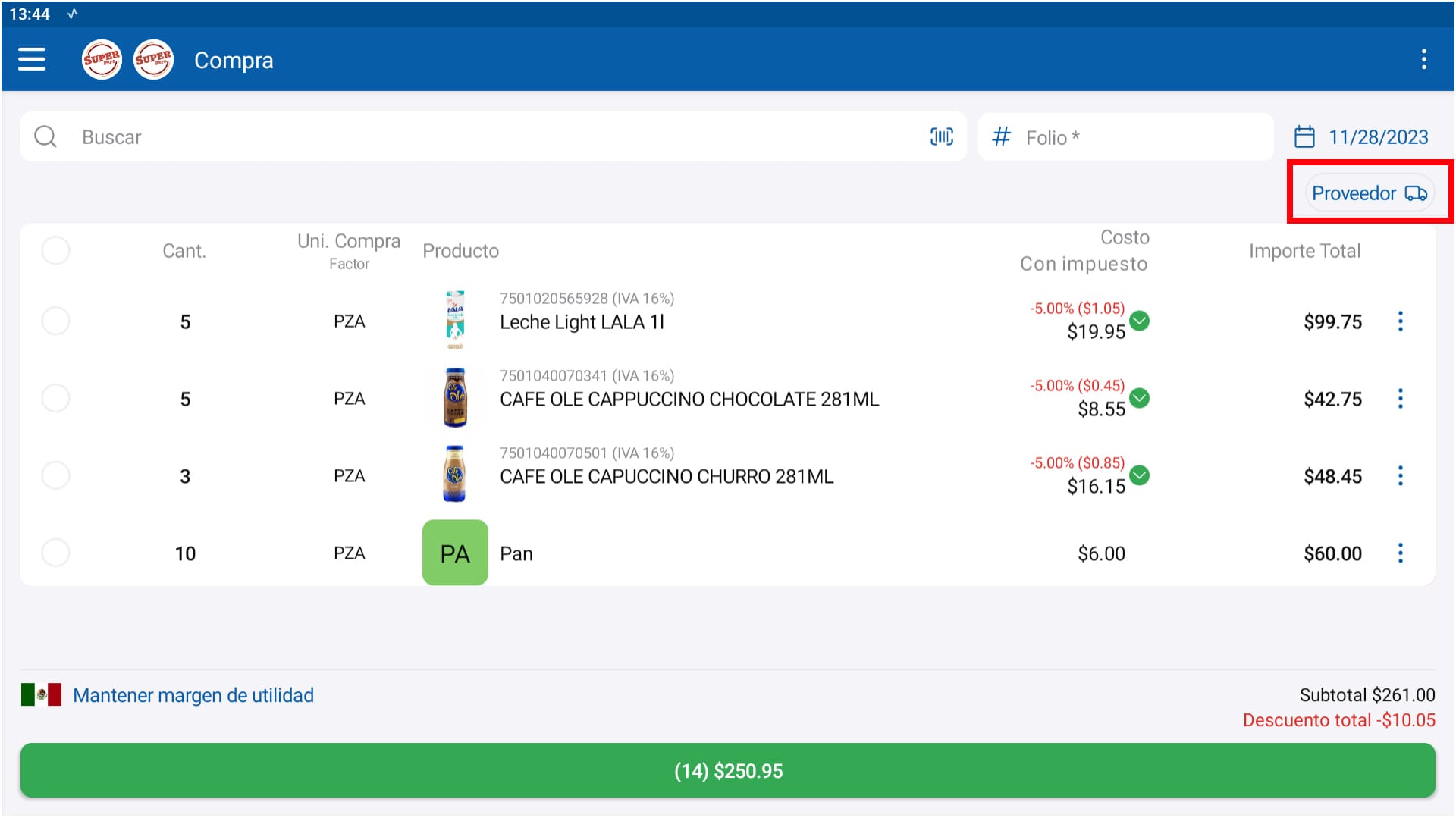Tap the green PA product thumbnail

(455, 553)
